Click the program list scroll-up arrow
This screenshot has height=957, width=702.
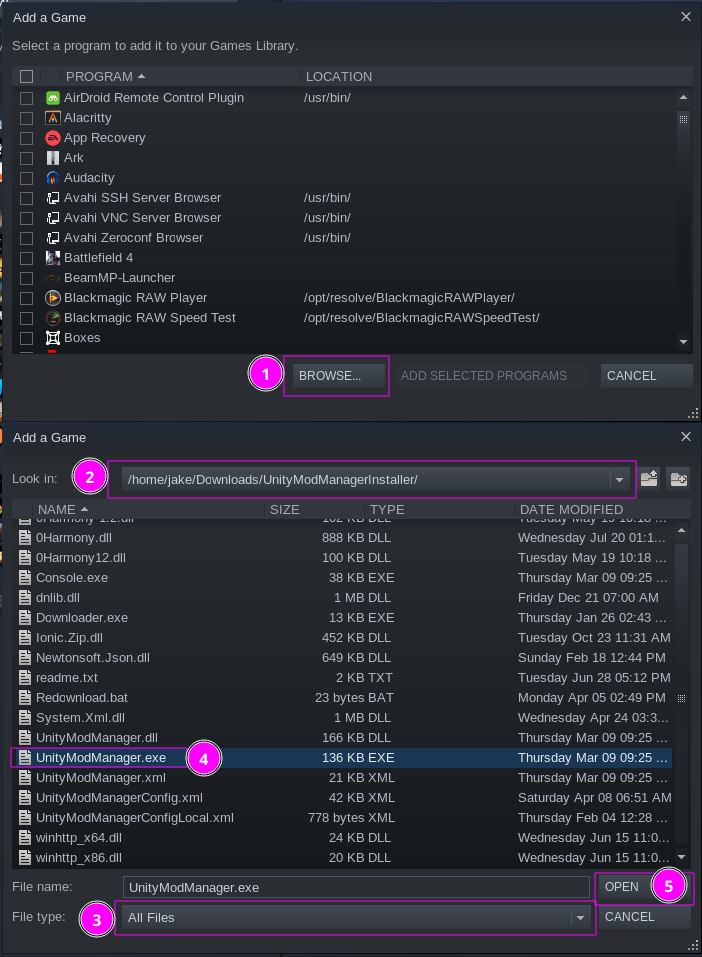(684, 98)
